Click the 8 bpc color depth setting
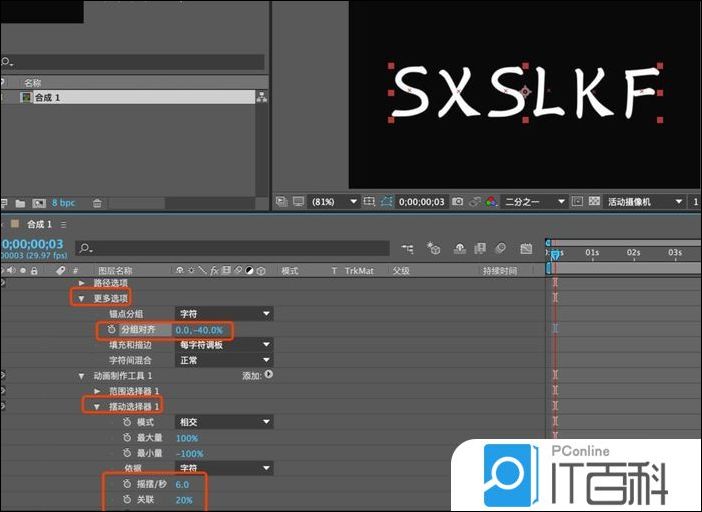 [62, 203]
